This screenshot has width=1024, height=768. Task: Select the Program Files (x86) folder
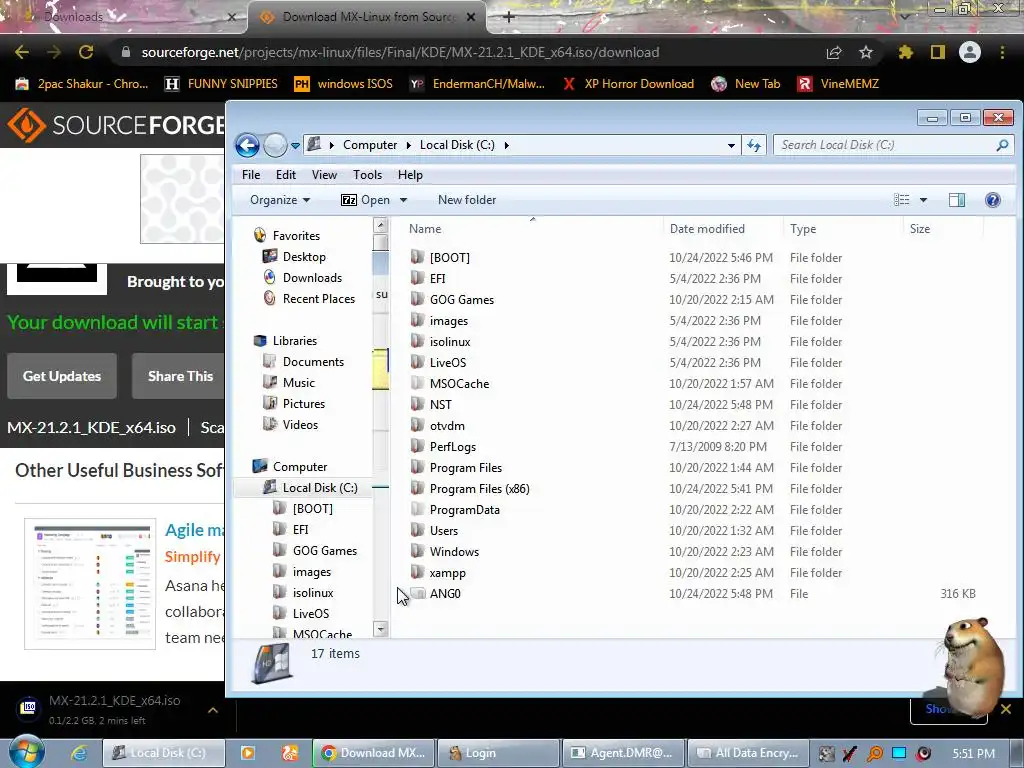pyautogui.click(x=479, y=488)
